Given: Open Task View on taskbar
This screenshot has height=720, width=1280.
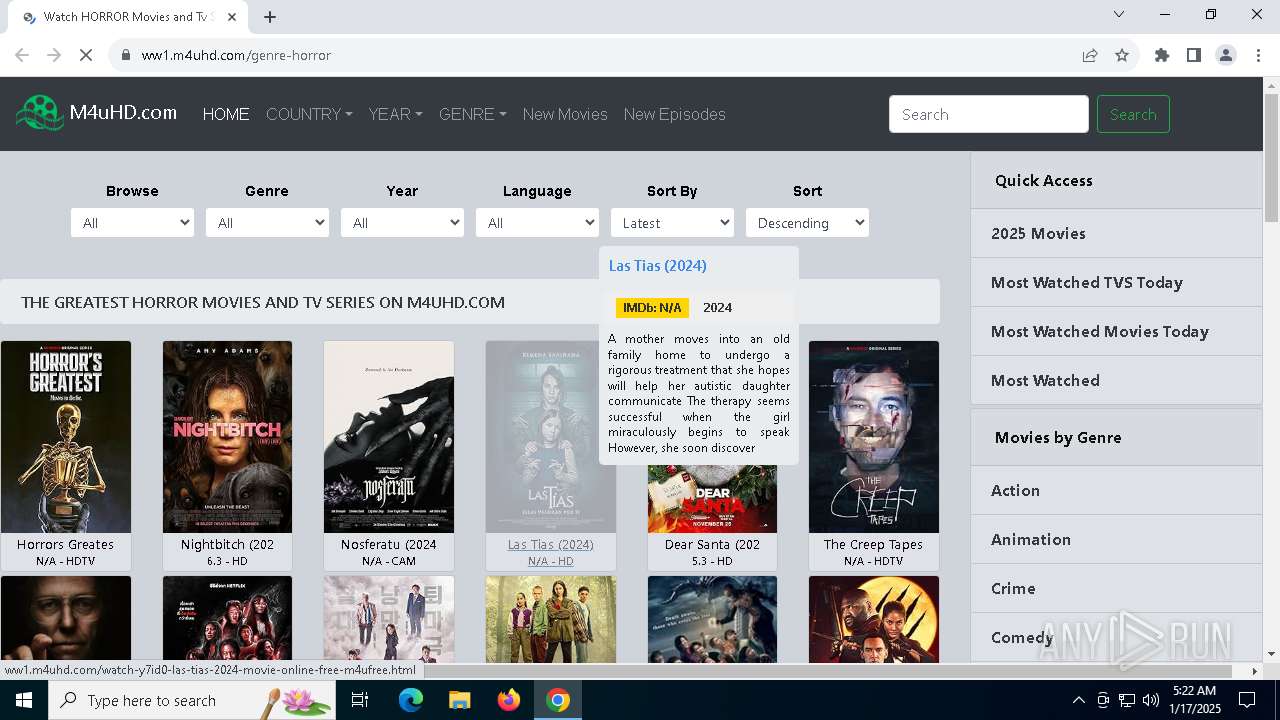Looking at the screenshot, I should click(360, 700).
